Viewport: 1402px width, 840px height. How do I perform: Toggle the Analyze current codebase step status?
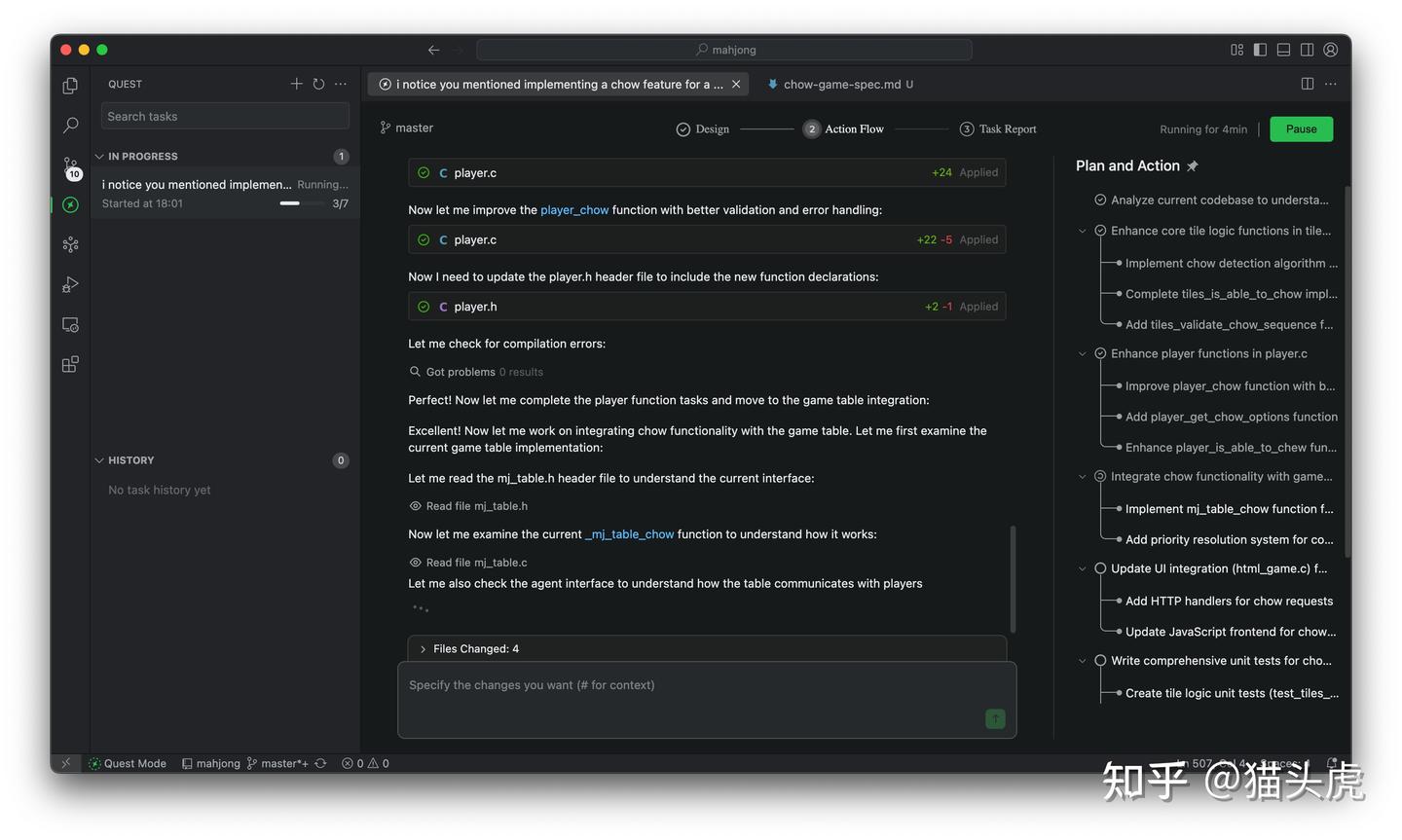1100,201
